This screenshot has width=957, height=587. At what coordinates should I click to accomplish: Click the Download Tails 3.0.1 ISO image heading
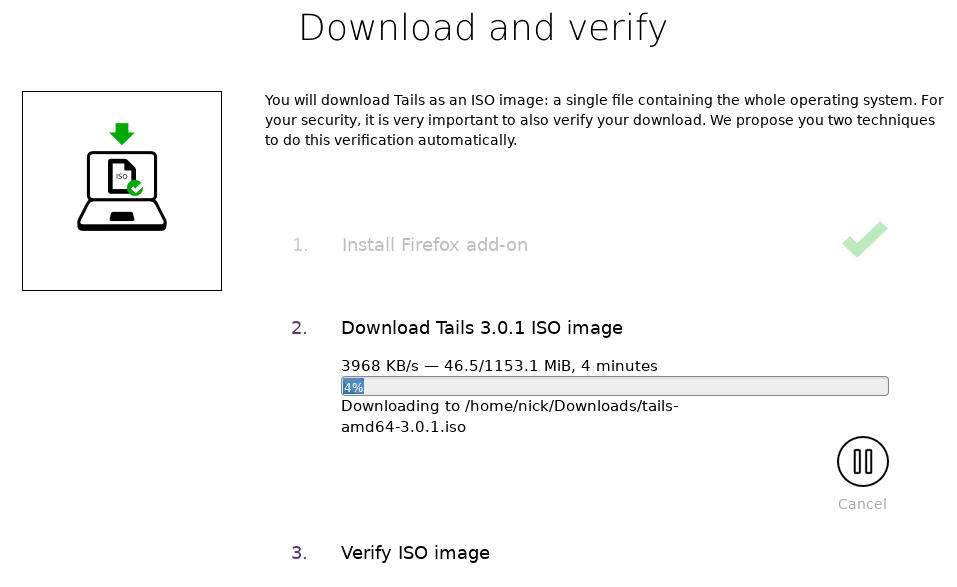click(482, 328)
